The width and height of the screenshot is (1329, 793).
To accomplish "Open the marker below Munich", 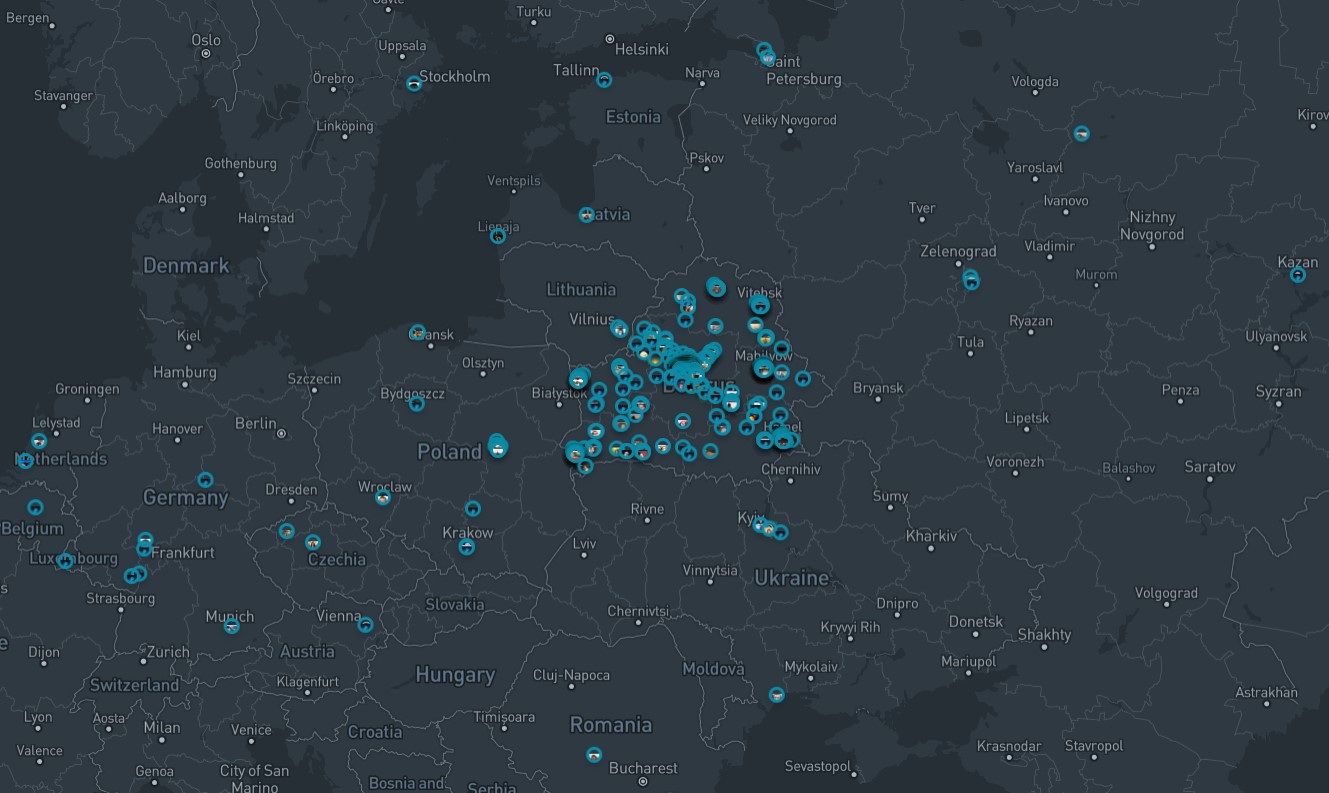I will coord(232,626).
